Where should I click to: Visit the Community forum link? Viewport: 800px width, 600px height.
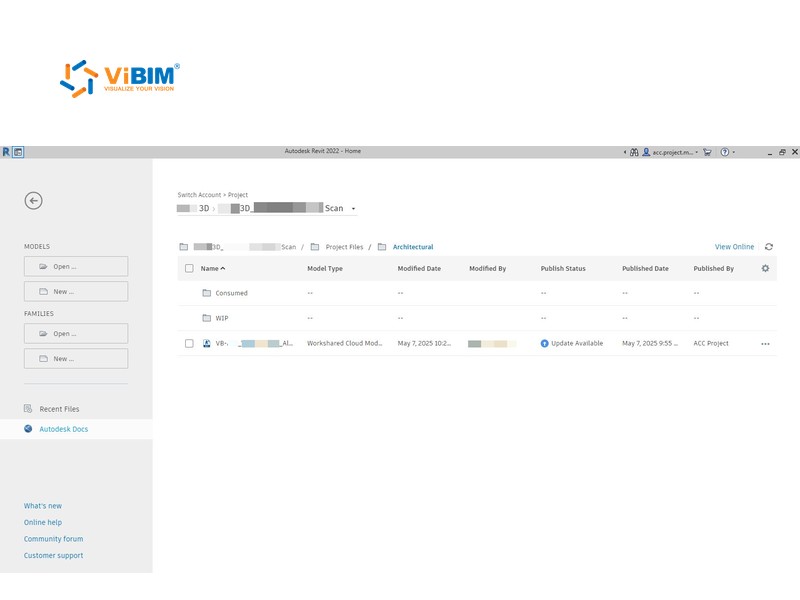point(54,539)
